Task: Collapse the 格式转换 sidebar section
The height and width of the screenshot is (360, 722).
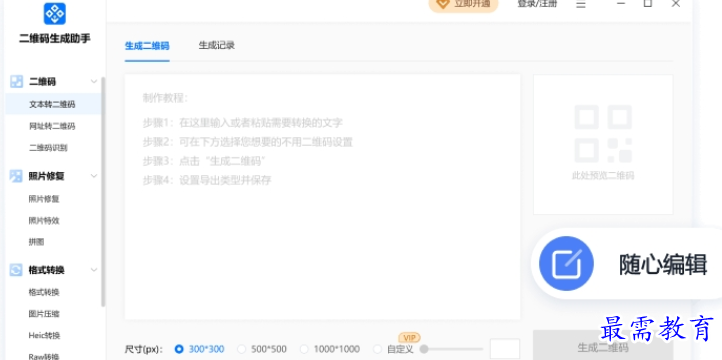Action: click(x=94, y=270)
